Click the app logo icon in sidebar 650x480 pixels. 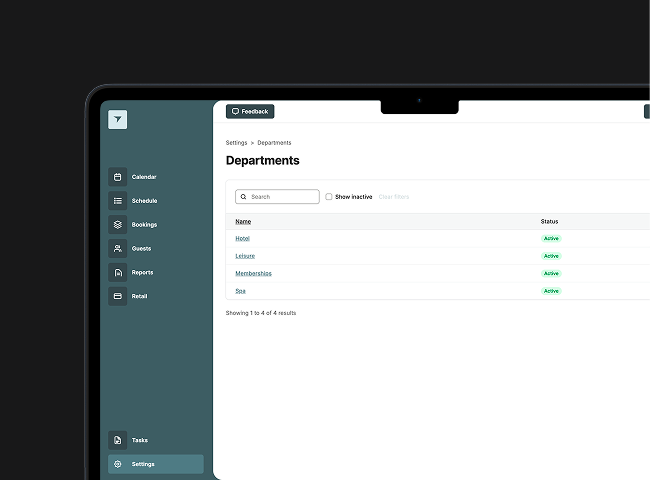[x=117, y=119]
